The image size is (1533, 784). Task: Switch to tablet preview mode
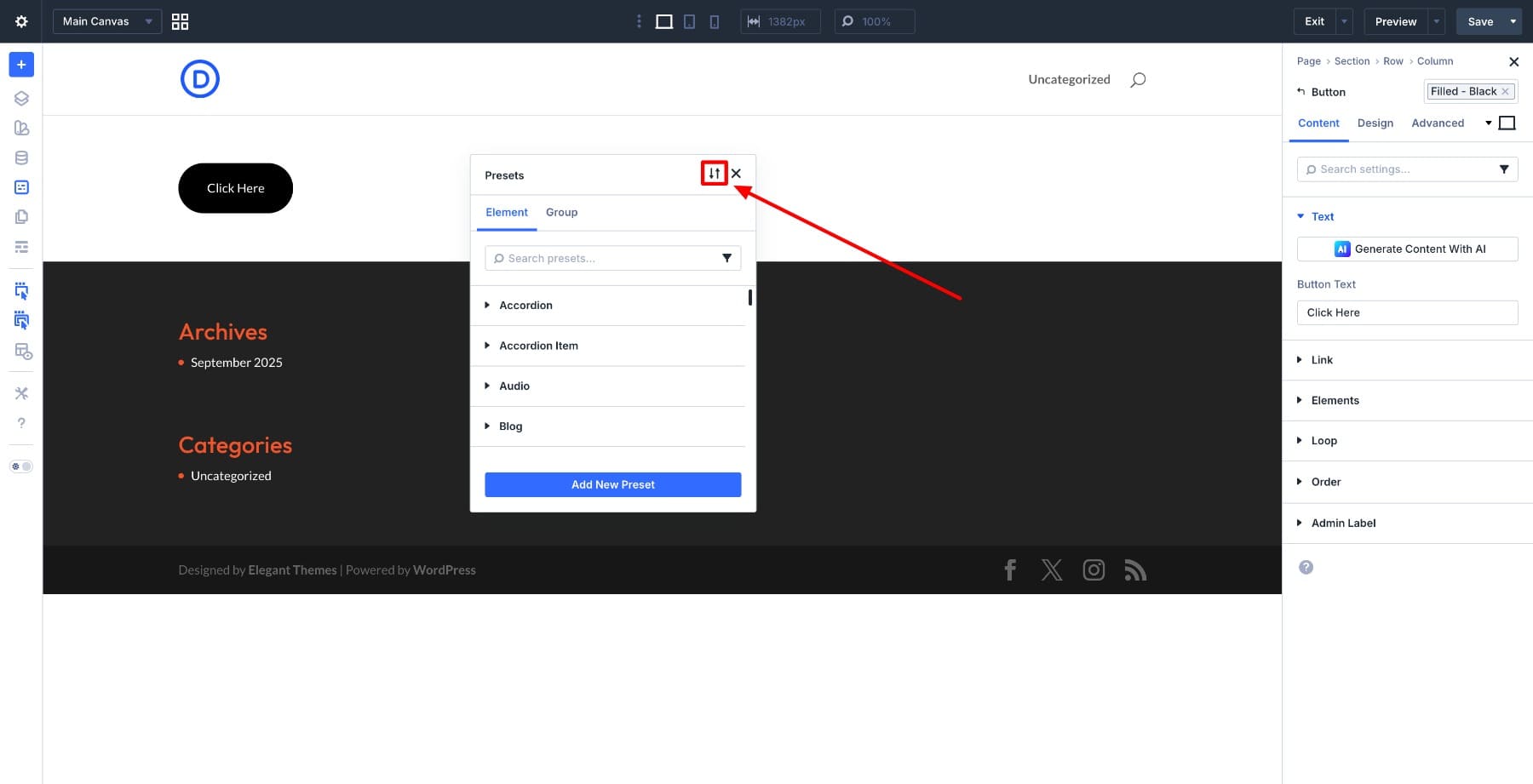coord(689,21)
